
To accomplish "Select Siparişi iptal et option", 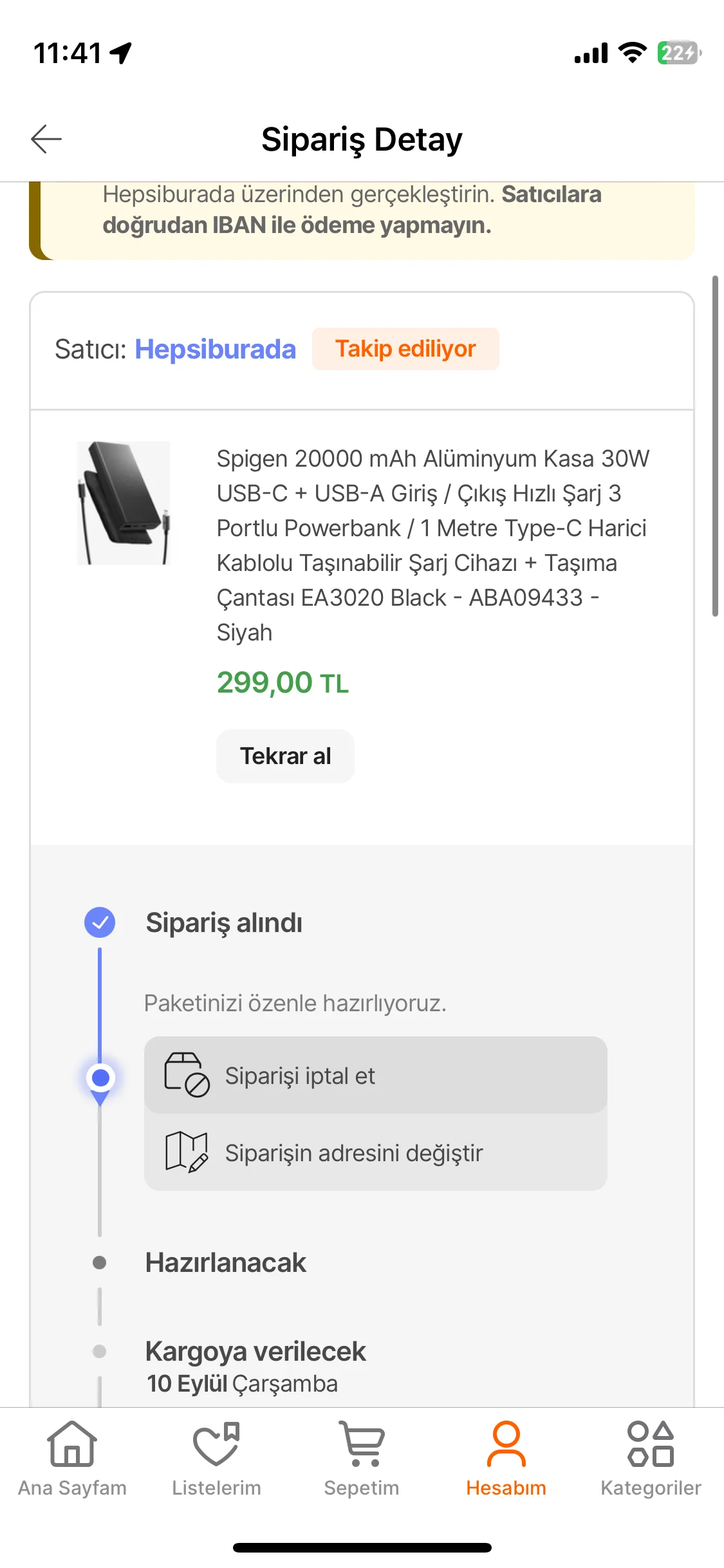I will pos(300,1076).
